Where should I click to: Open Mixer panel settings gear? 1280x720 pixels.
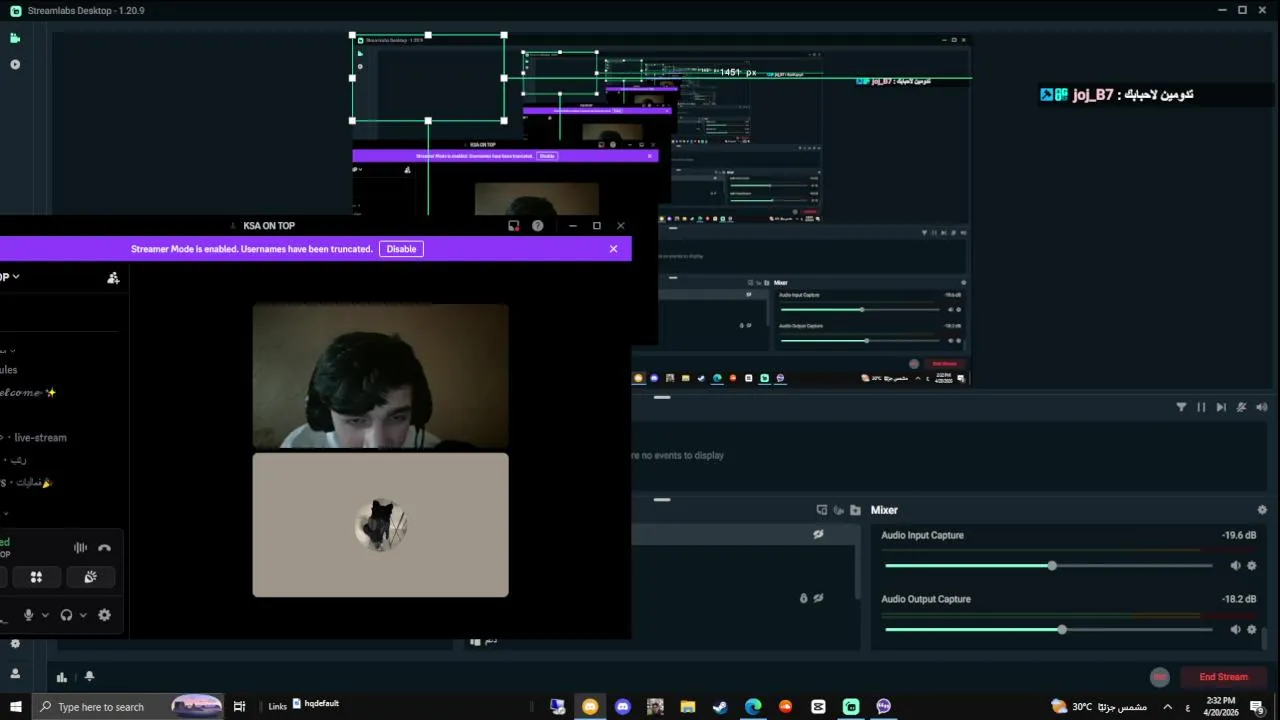pyautogui.click(x=1262, y=510)
